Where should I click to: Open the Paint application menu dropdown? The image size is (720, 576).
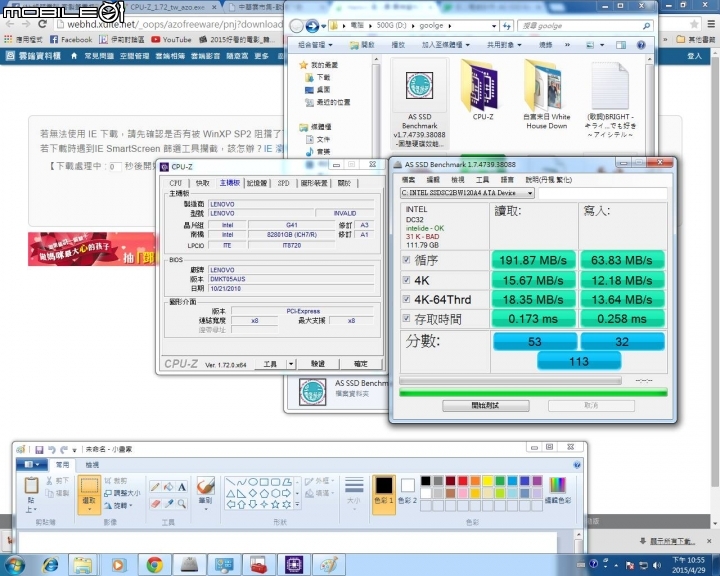[x=31, y=465]
